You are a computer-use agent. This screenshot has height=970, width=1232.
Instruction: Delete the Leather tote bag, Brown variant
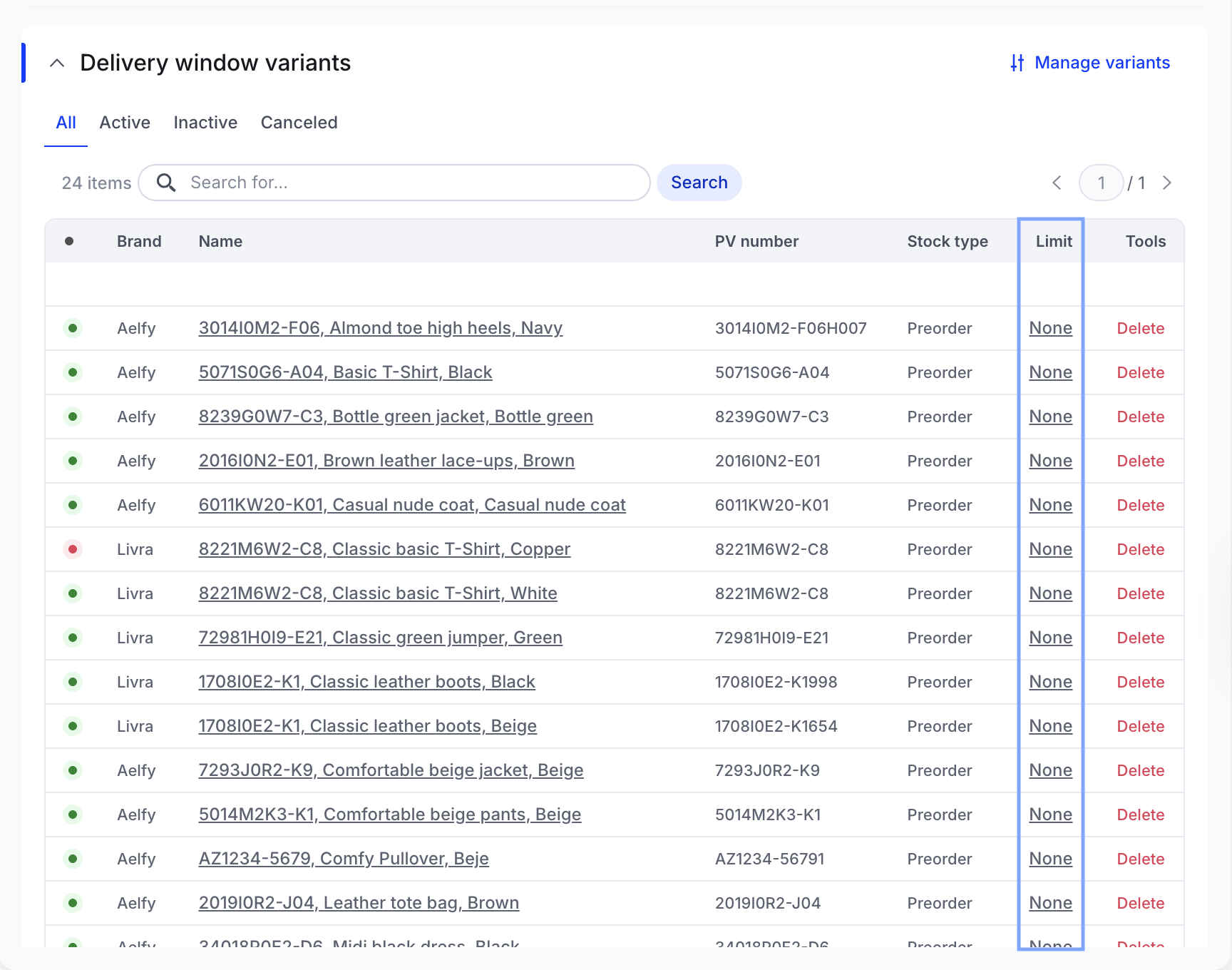pyautogui.click(x=1140, y=903)
